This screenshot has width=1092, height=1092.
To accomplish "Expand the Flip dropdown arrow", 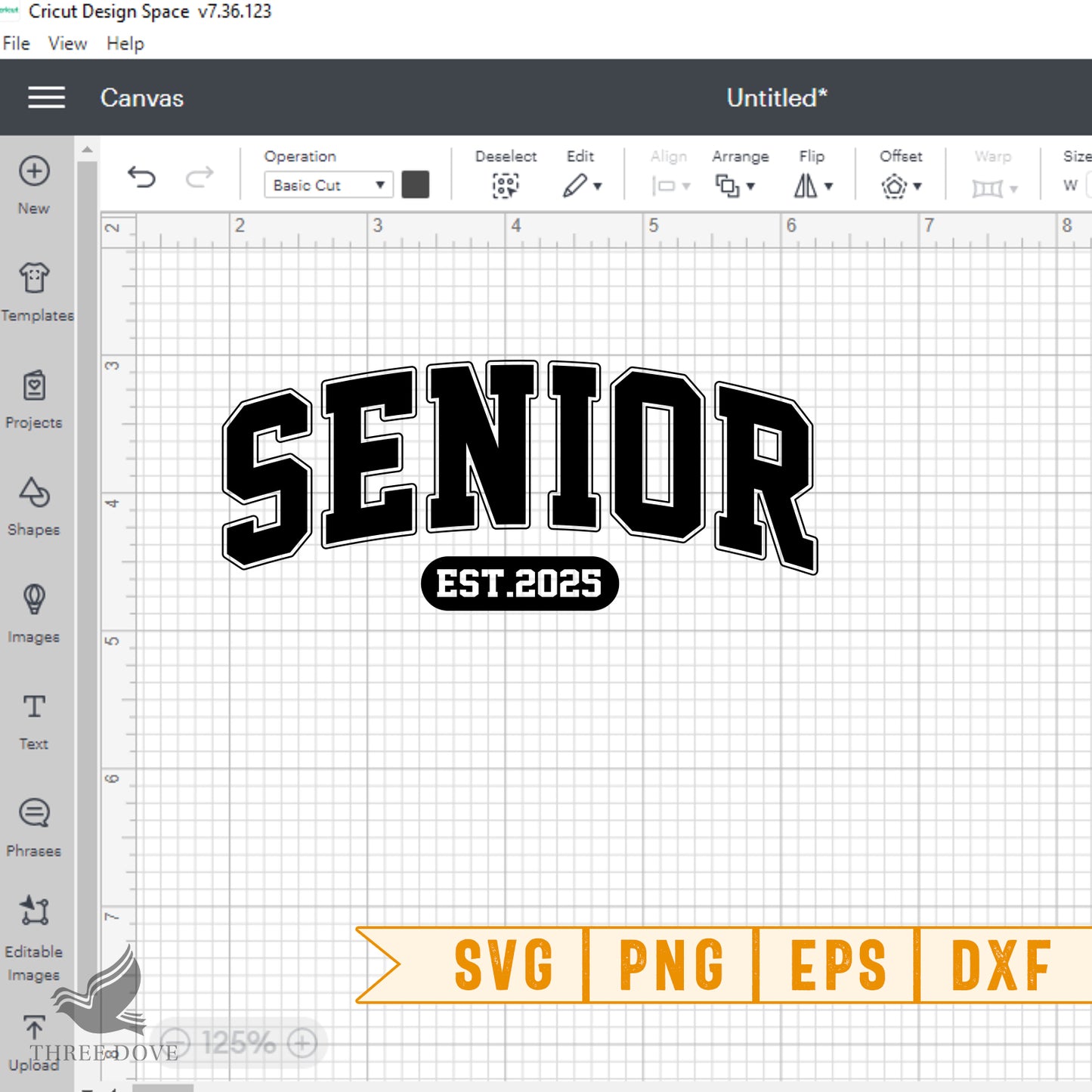I will (x=828, y=187).
